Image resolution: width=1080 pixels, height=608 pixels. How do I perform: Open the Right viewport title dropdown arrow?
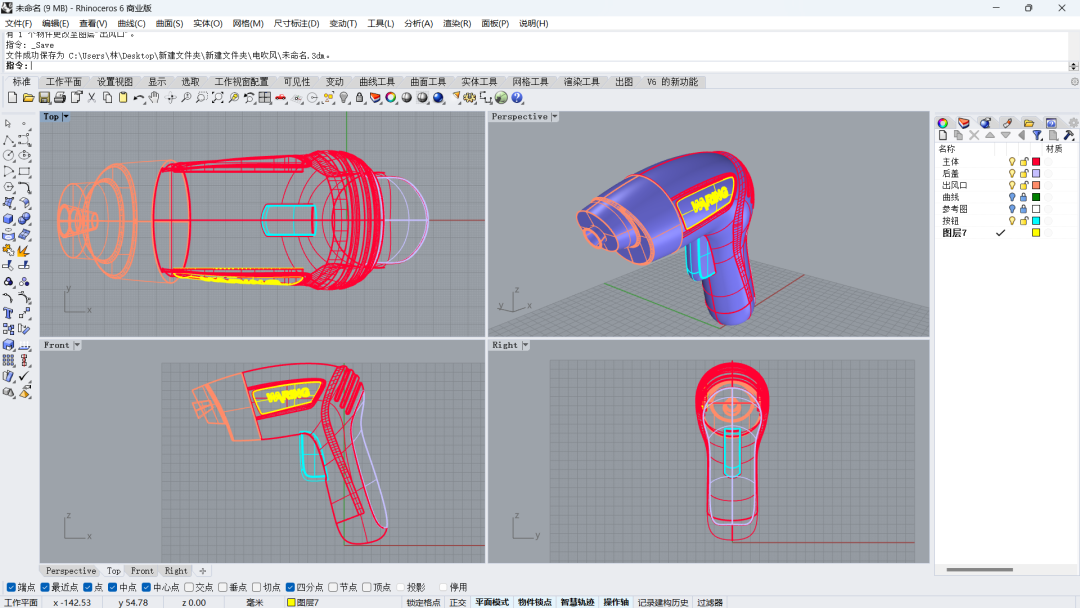point(526,345)
